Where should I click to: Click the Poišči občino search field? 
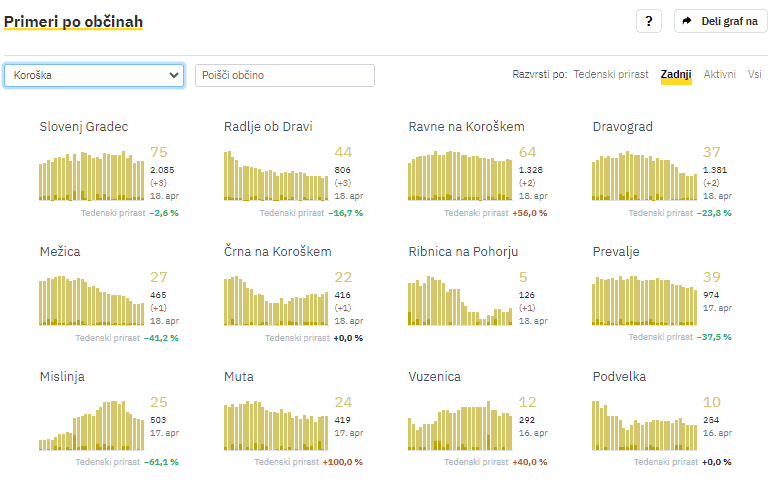(x=285, y=75)
